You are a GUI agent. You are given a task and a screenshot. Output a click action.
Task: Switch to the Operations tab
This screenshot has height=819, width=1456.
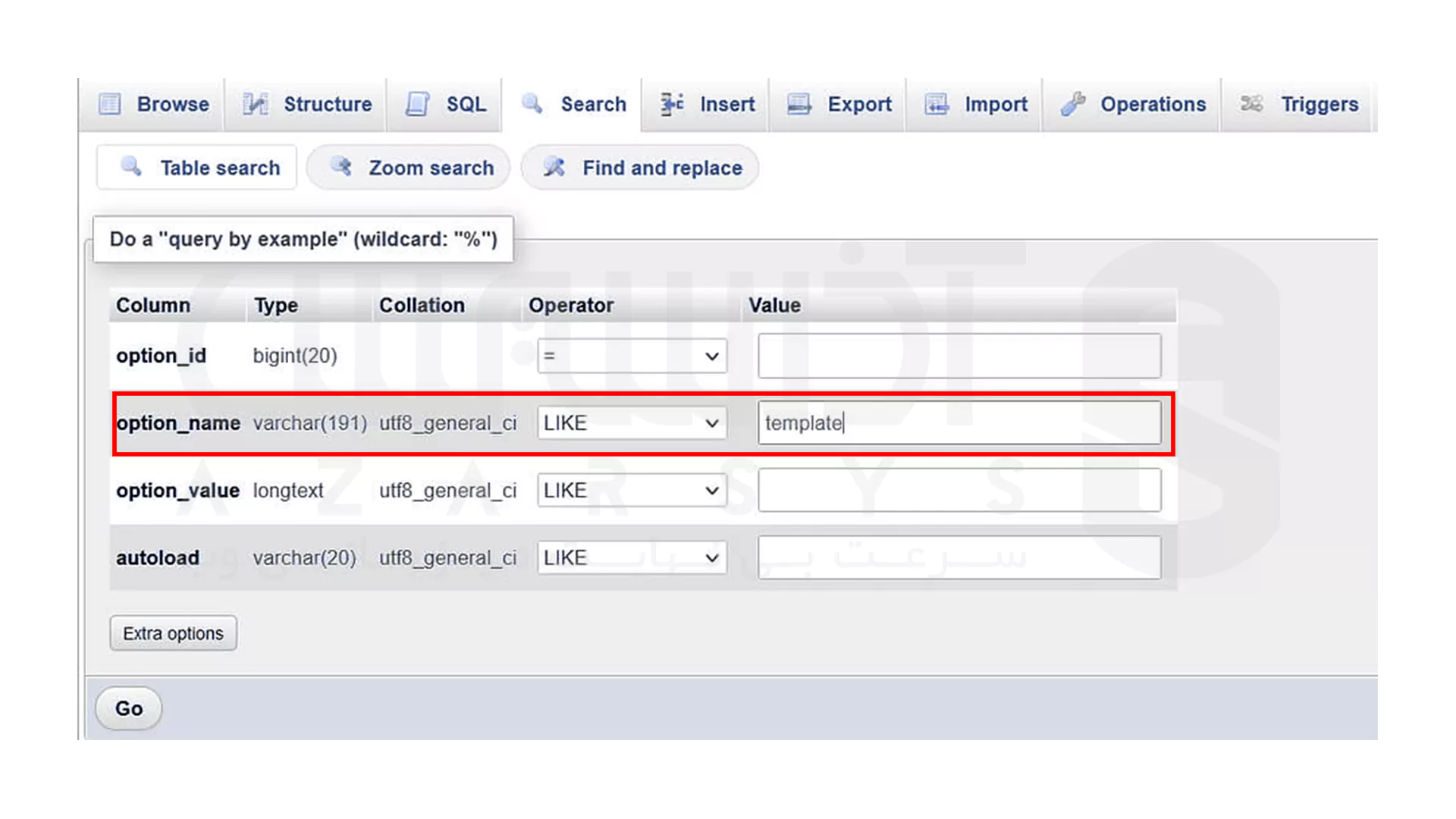1132,105
